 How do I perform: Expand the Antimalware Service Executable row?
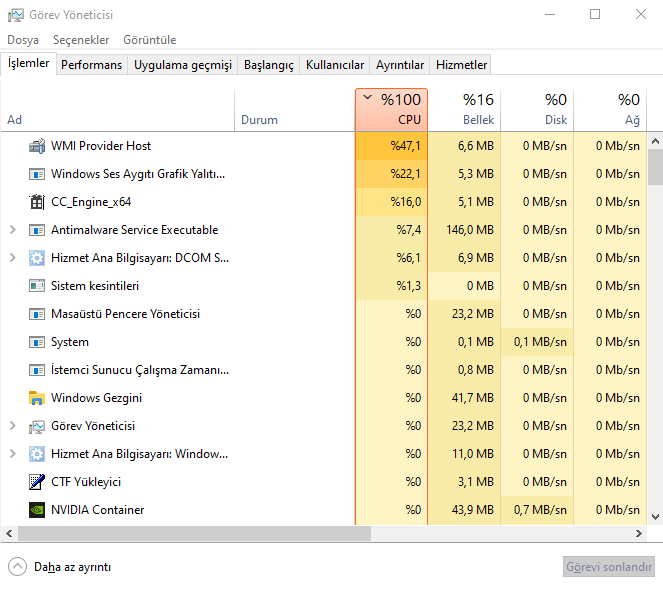(13, 230)
